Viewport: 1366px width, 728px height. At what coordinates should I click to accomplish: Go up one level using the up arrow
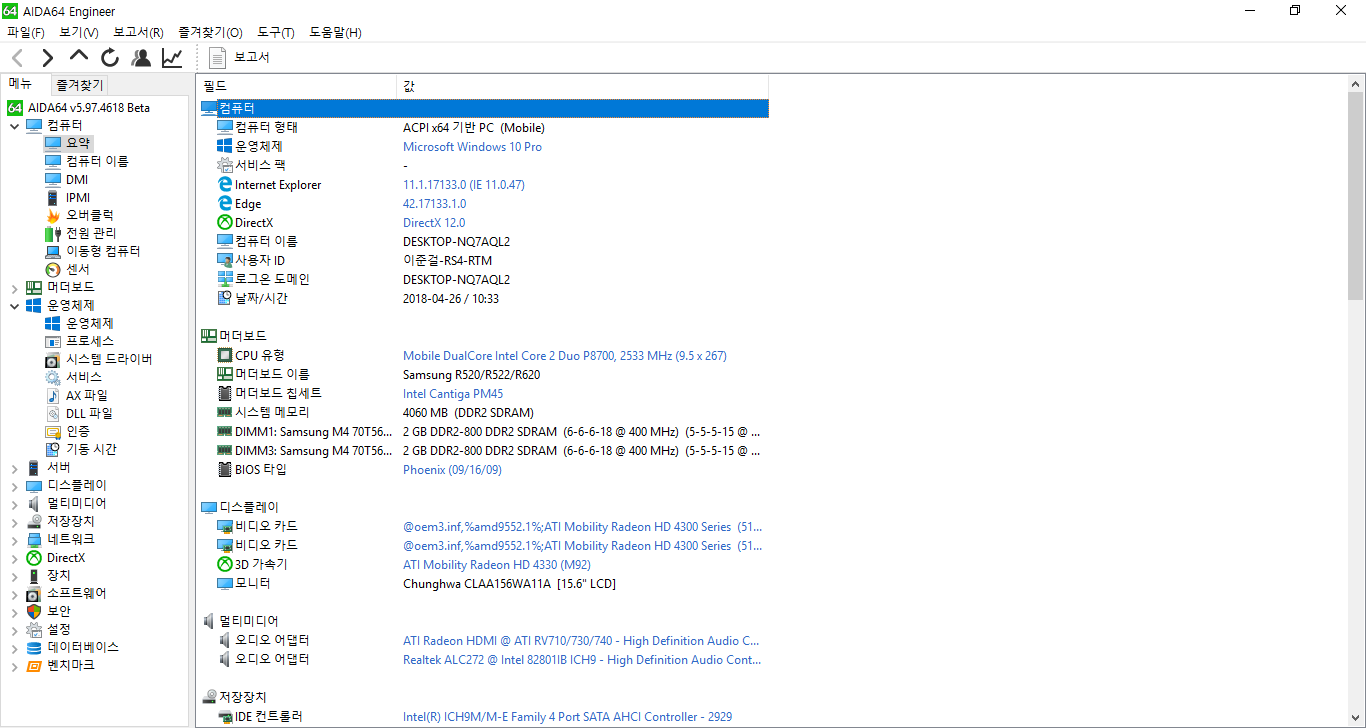[78, 57]
